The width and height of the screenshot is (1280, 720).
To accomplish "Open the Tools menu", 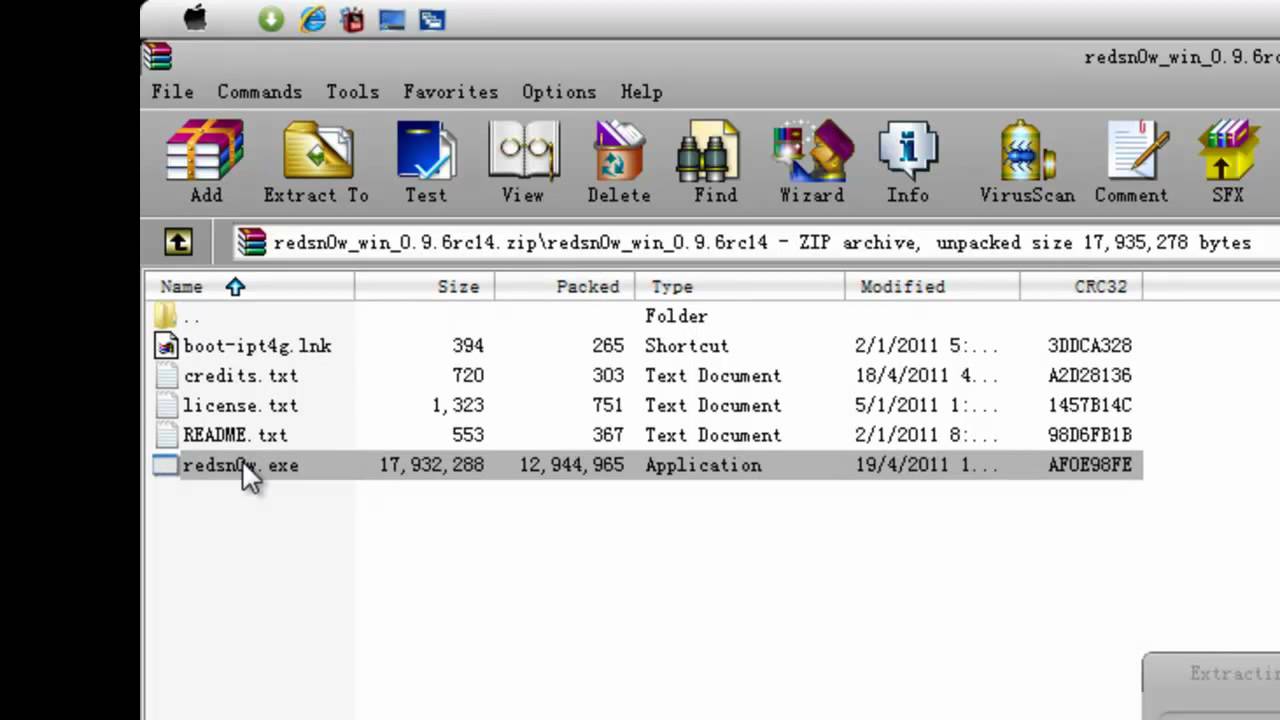I will (352, 91).
